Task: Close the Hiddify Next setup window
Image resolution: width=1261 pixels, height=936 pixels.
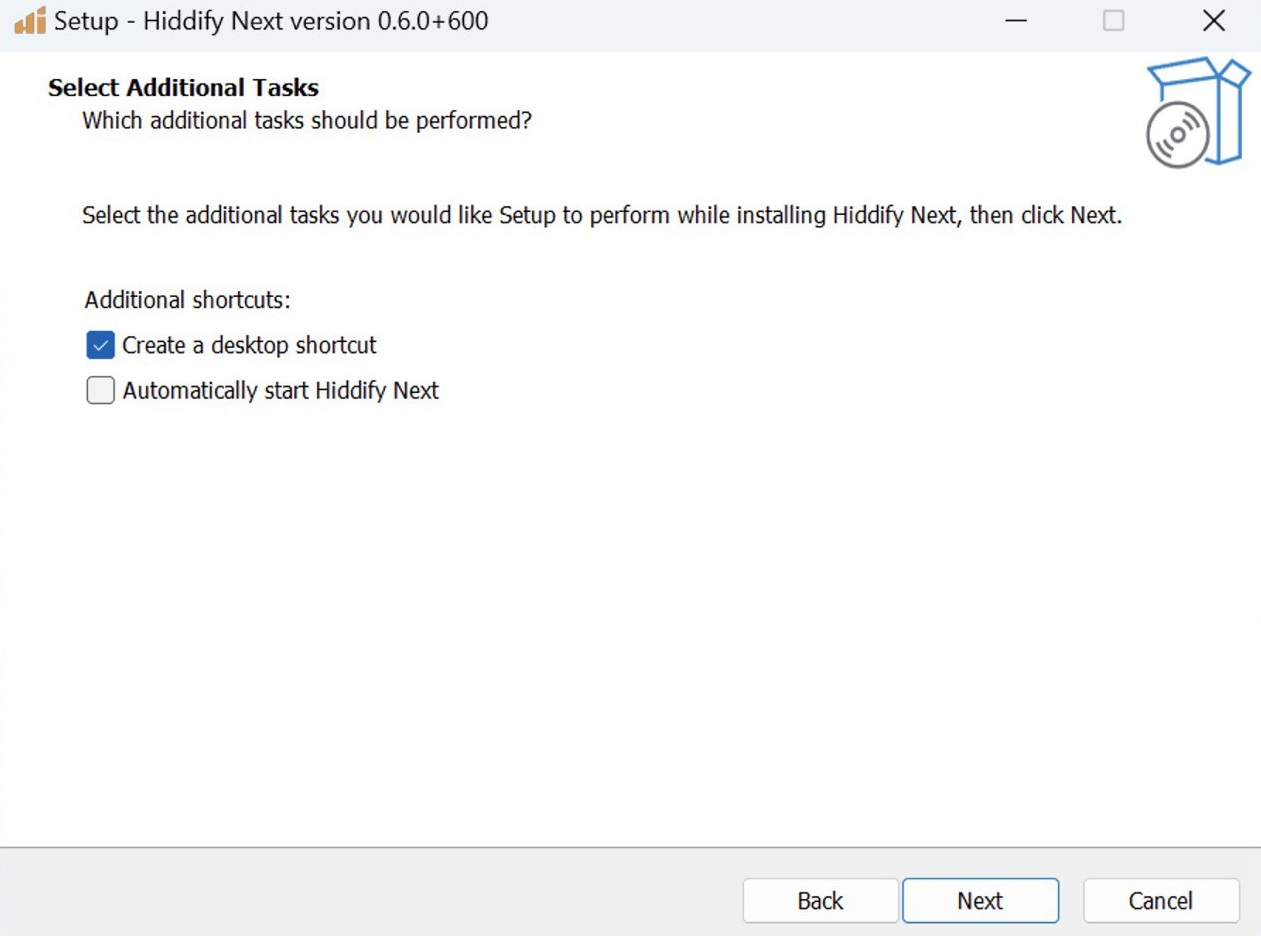Action: (x=1213, y=21)
